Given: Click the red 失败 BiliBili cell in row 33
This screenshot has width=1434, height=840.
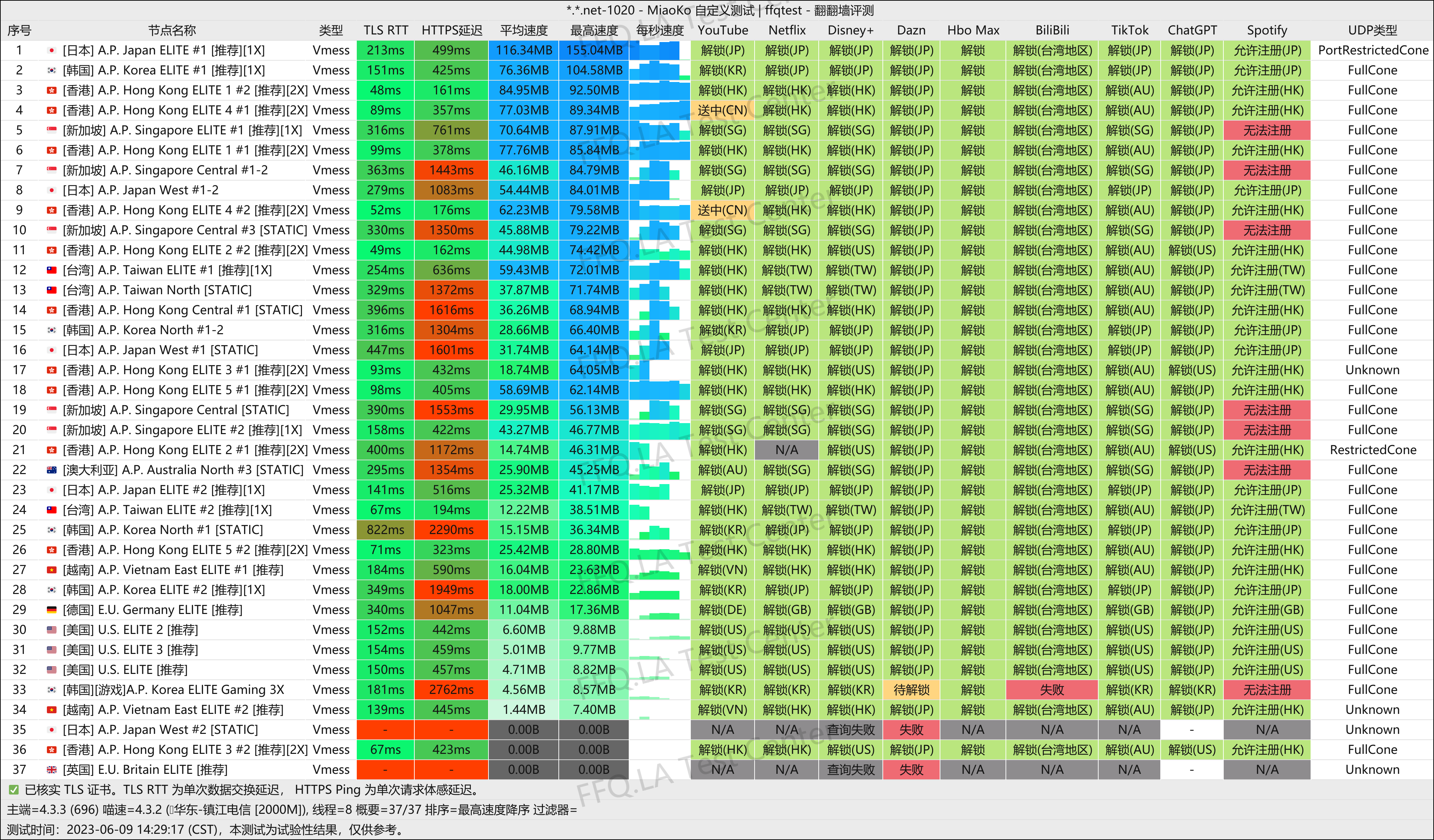Looking at the screenshot, I should 1052,690.
